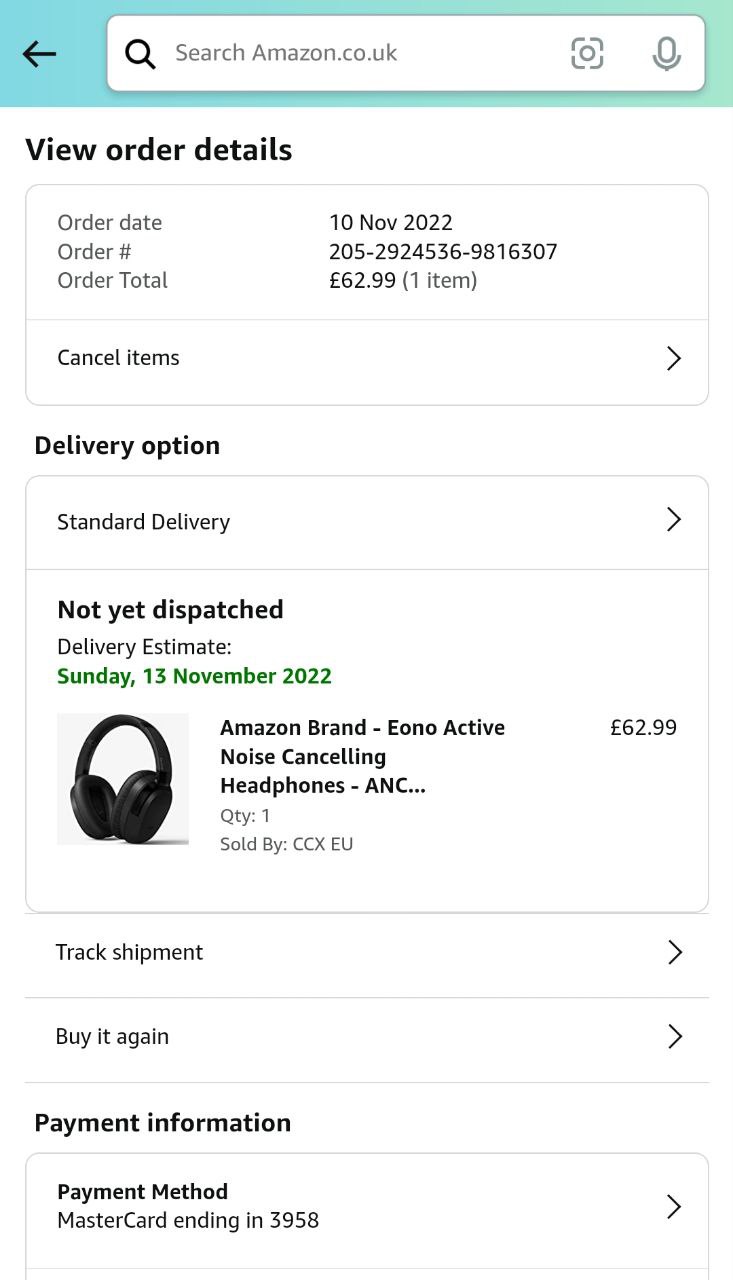This screenshot has width=733, height=1280.
Task: Tap the £62.99 item price
Action: [643, 728]
